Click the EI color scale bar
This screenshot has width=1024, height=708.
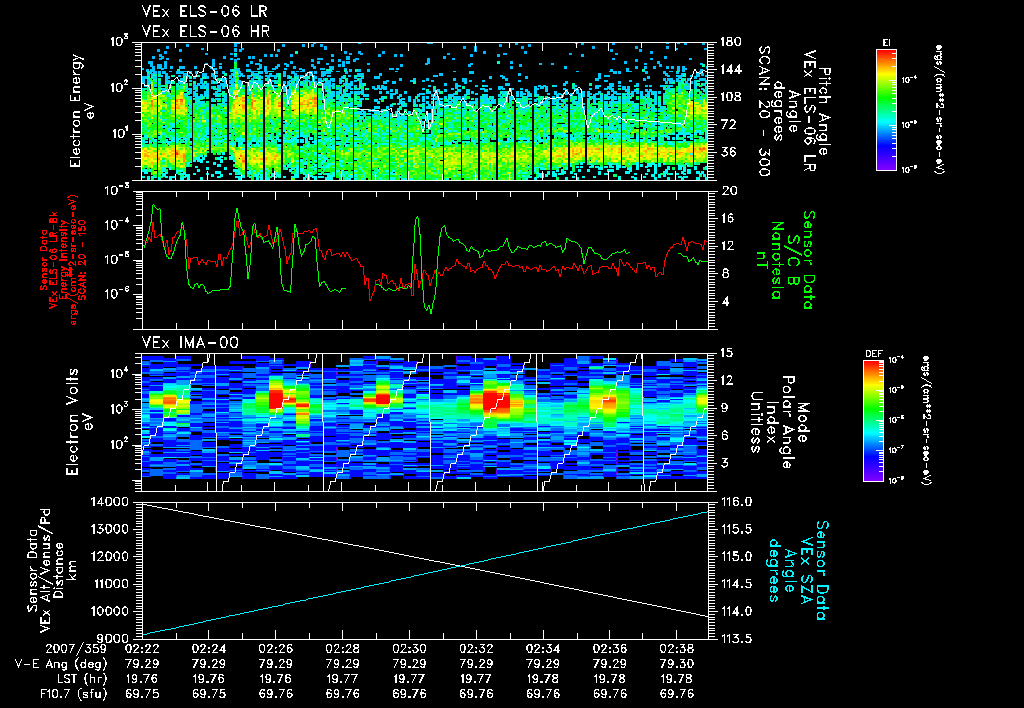click(886, 109)
